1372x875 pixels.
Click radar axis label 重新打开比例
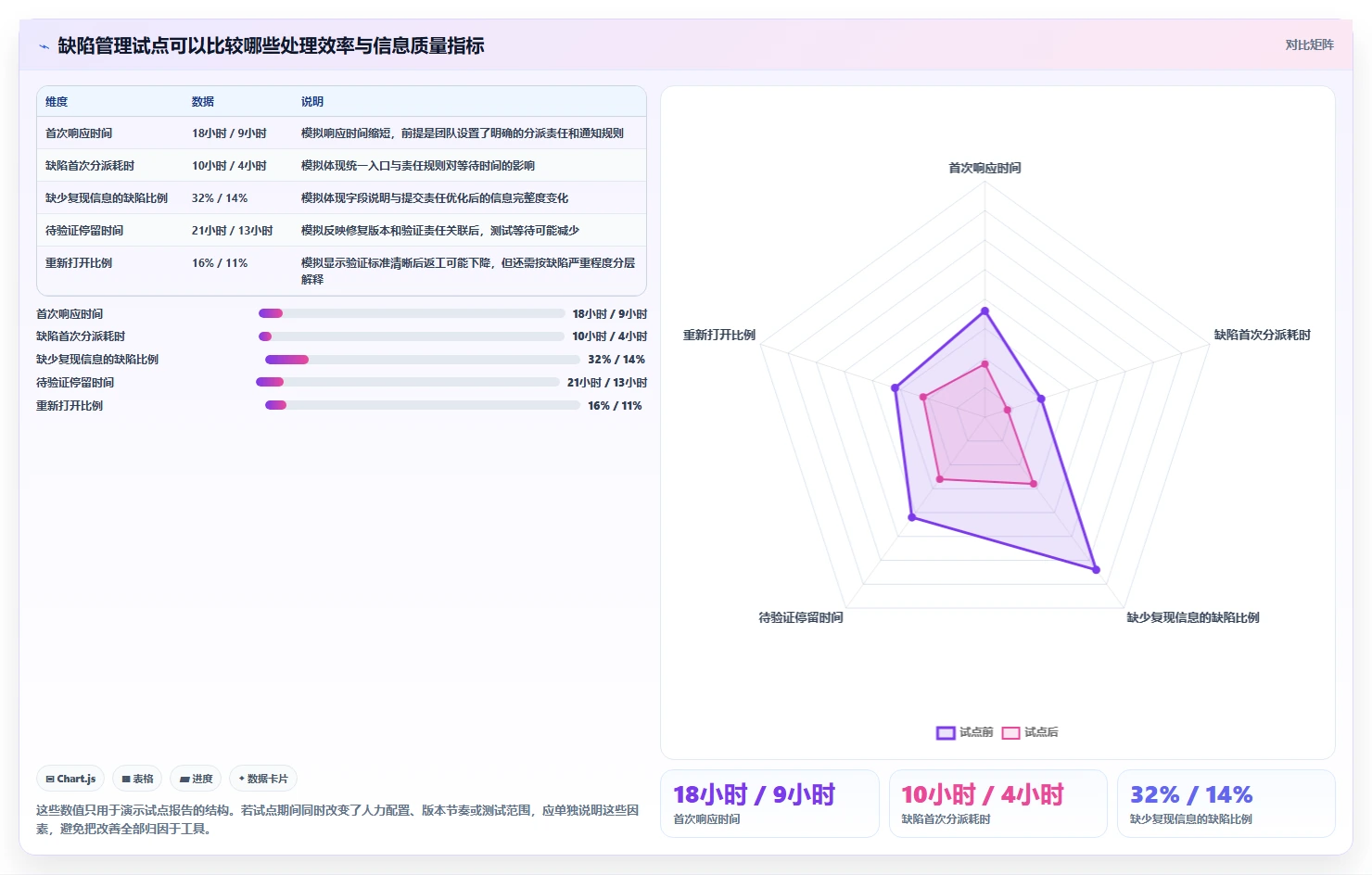719,335
